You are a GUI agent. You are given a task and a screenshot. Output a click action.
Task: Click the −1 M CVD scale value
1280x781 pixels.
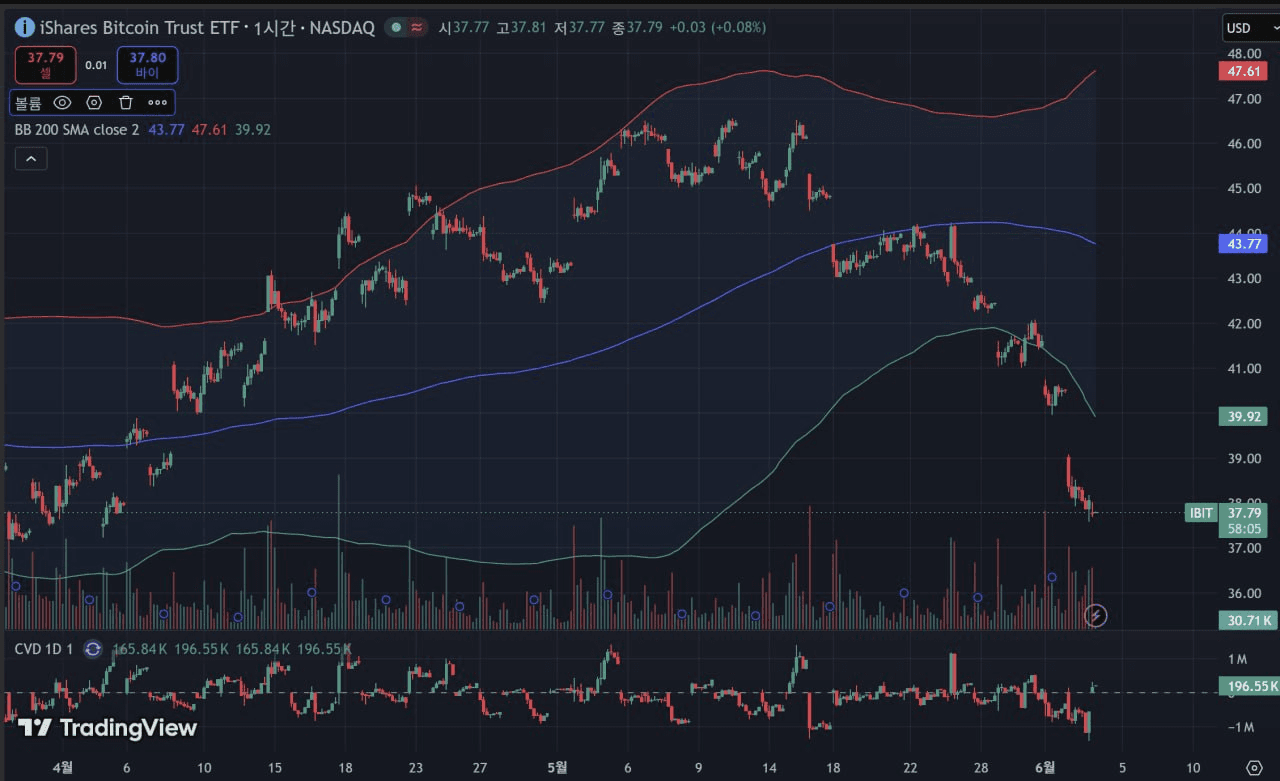(x=1240, y=727)
